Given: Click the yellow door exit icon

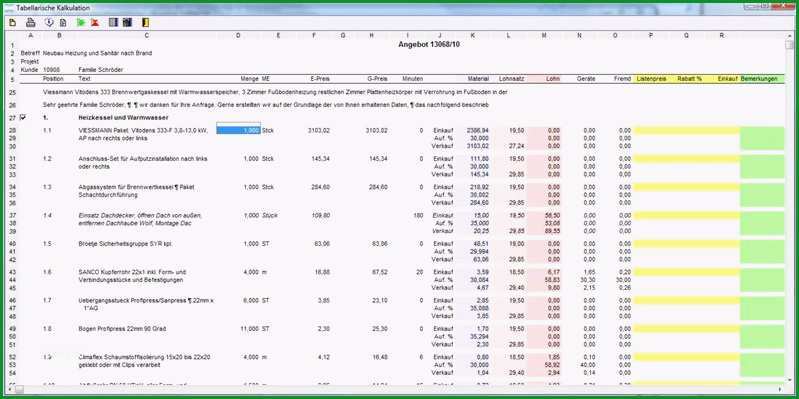Looking at the screenshot, I should point(146,22).
